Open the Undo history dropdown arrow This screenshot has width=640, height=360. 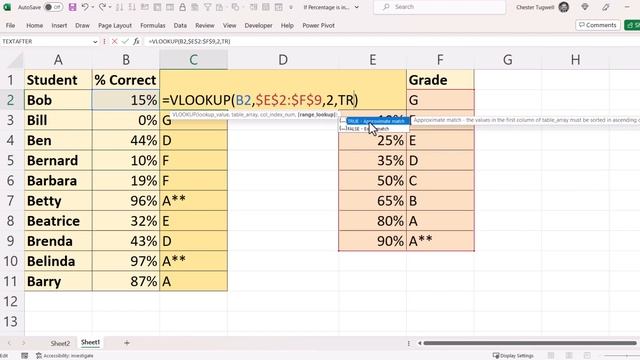tap(92, 7)
